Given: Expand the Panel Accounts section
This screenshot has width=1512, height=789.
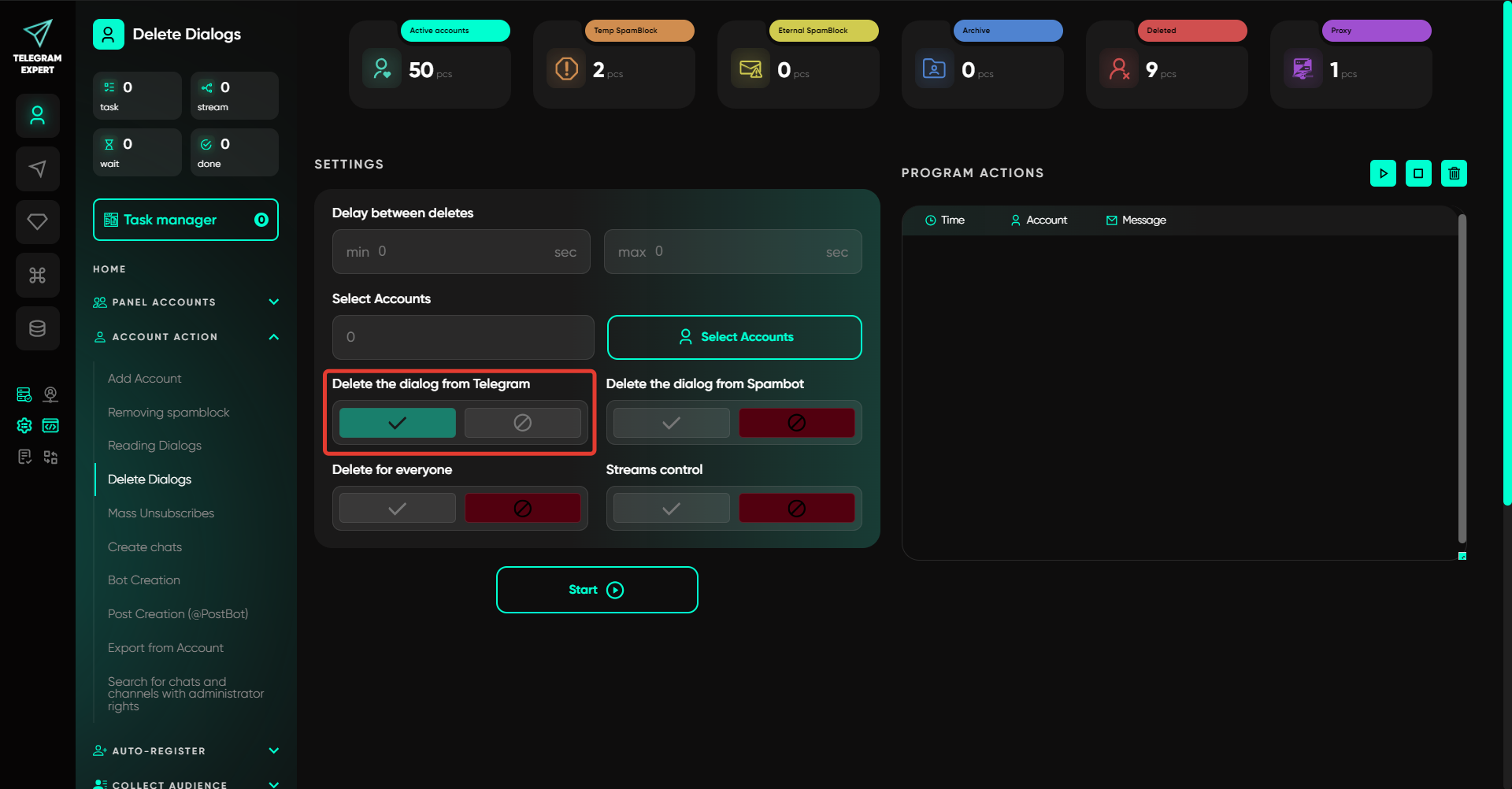Looking at the screenshot, I should [x=273, y=302].
